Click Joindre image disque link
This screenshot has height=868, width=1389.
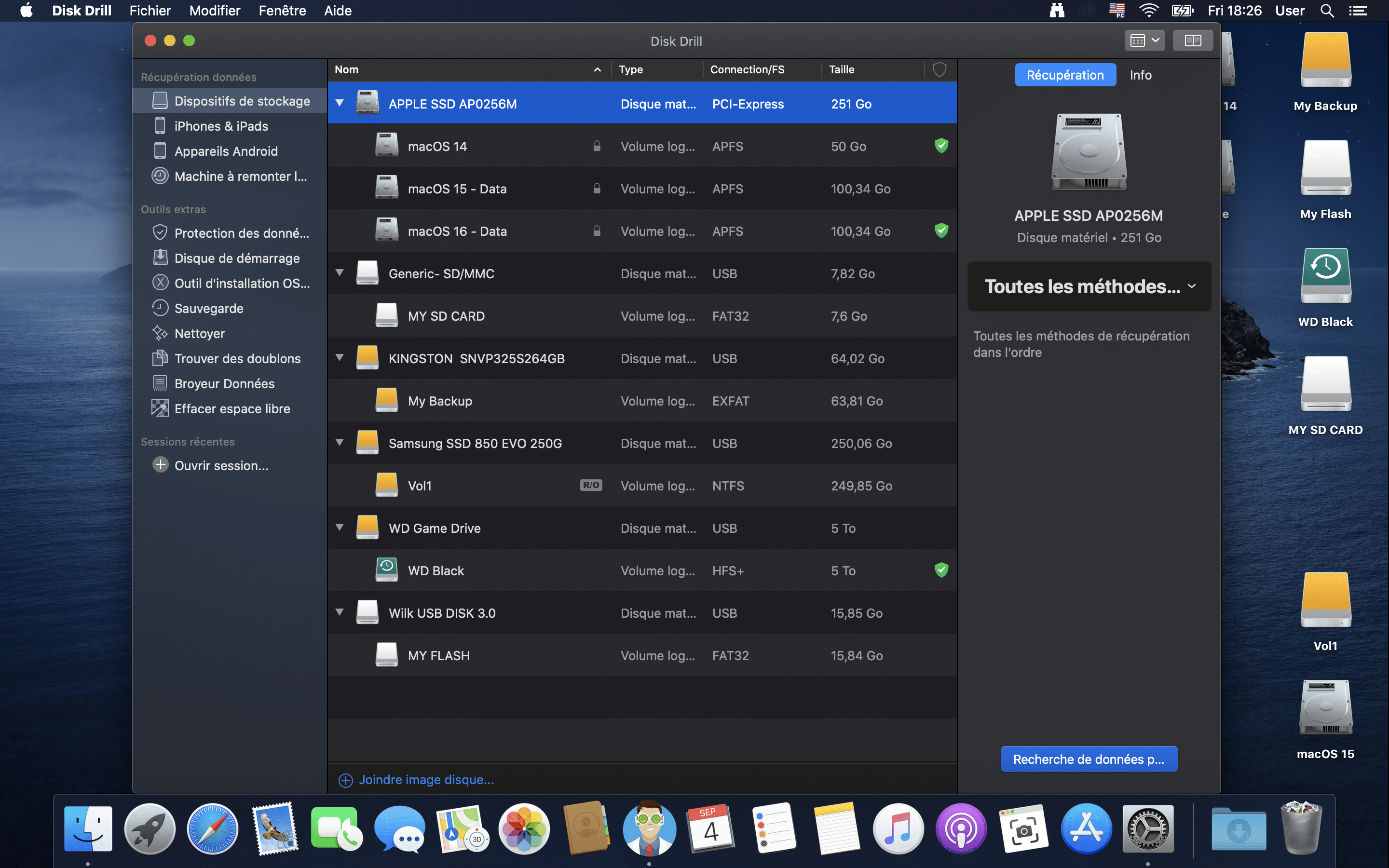click(x=425, y=780)
